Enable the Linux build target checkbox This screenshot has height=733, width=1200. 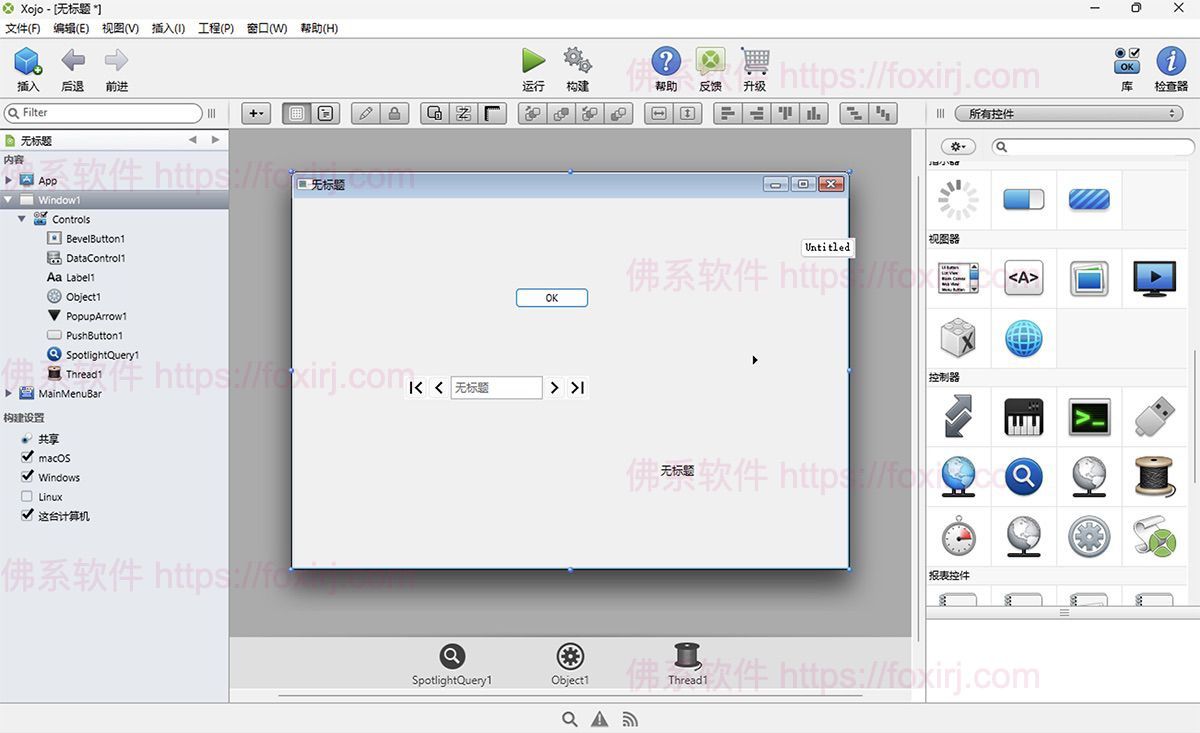point(28,496)
